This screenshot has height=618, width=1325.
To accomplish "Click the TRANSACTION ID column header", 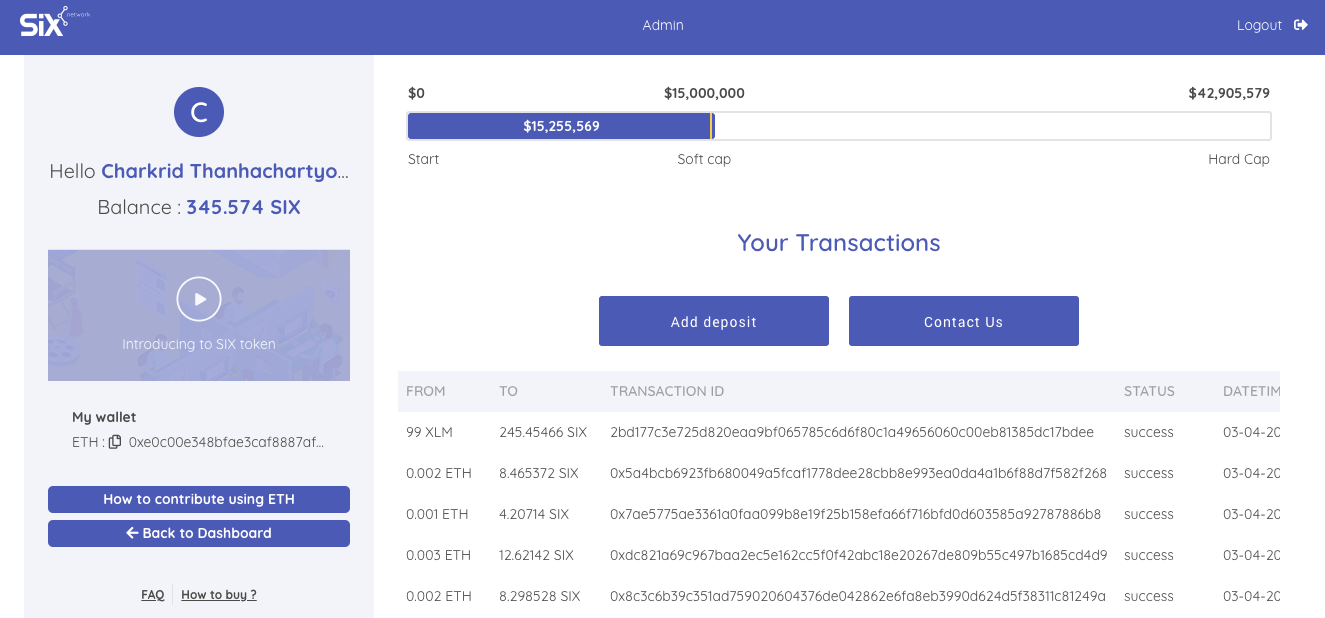I will pyautogui.click(x=667, y=391).
